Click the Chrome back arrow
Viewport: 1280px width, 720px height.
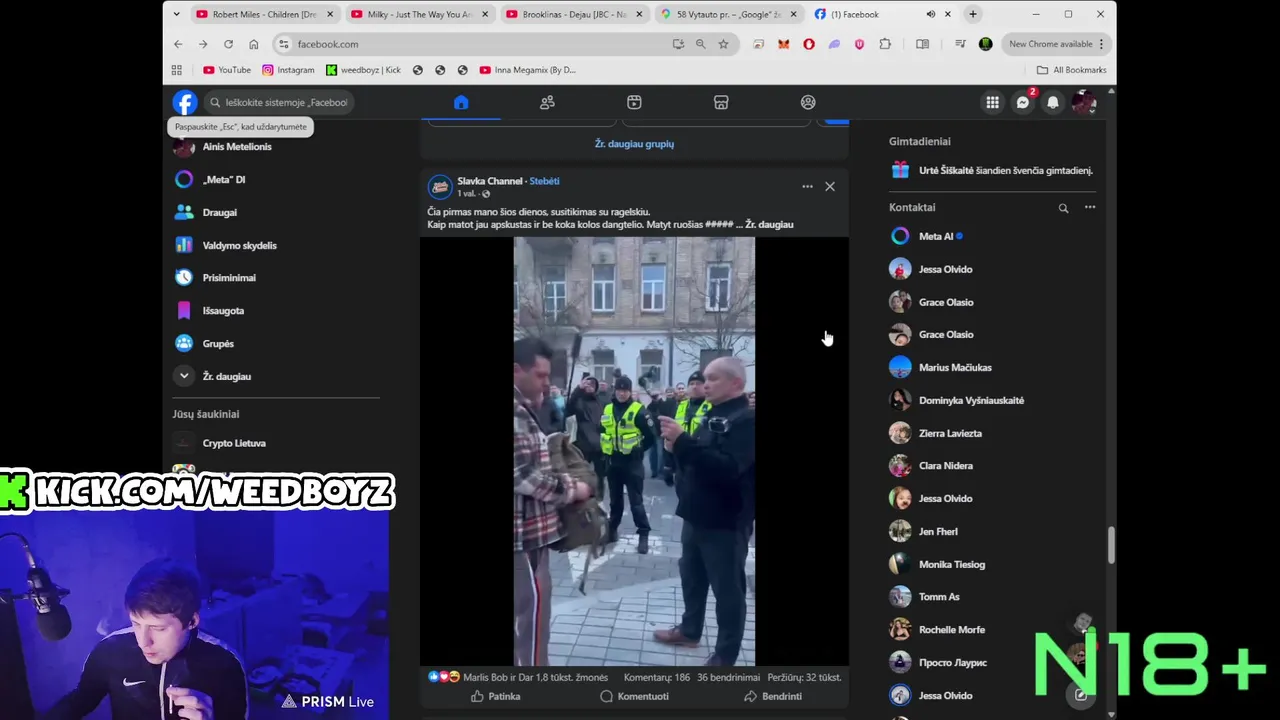click(178, 44)
